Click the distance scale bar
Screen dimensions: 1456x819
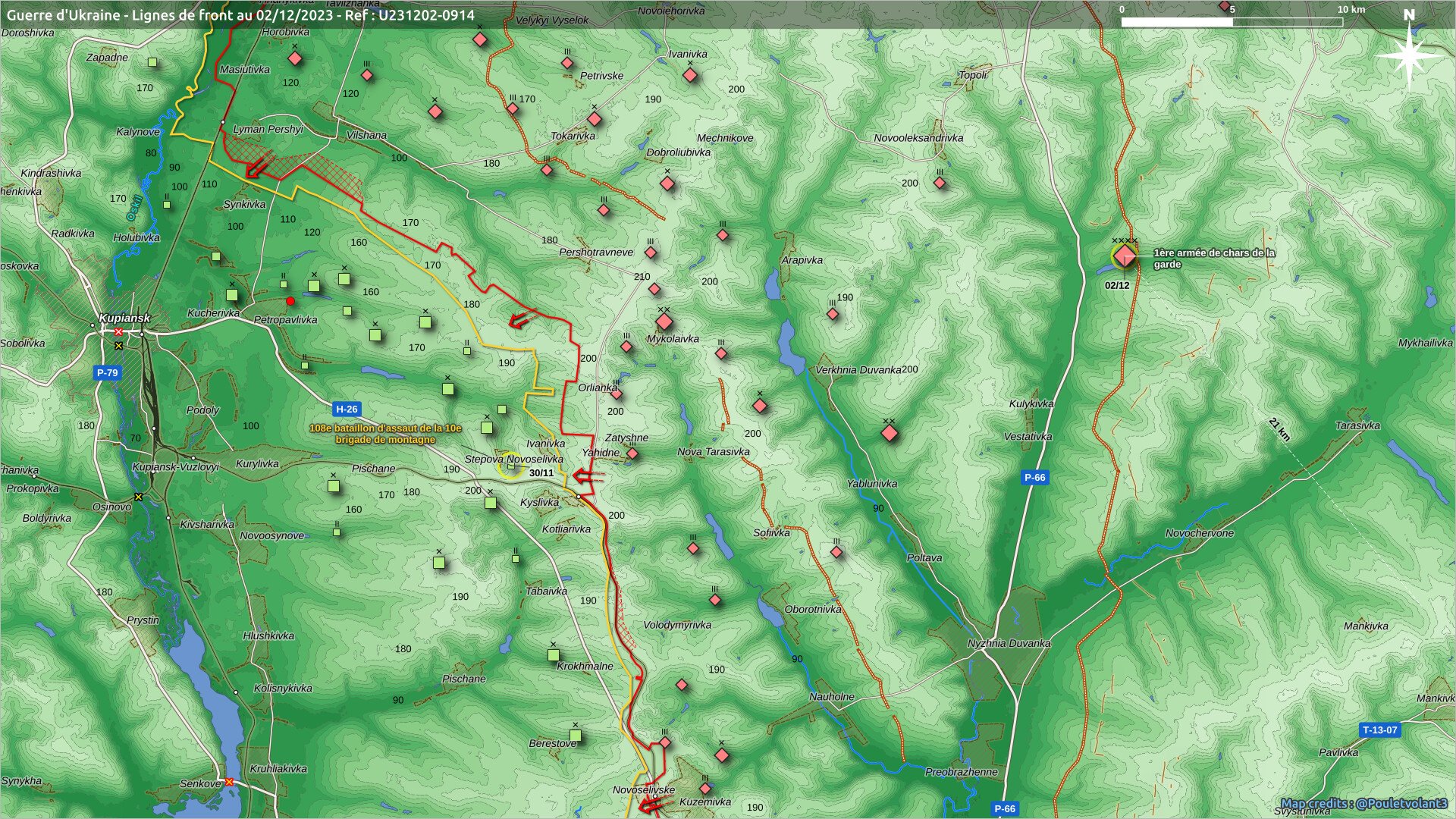click(1232, 22)
